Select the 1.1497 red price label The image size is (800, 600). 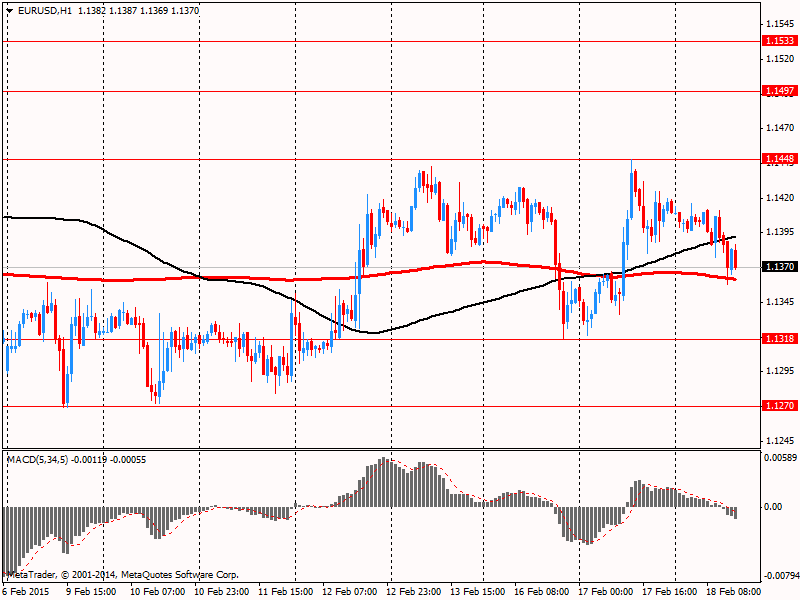779,91
